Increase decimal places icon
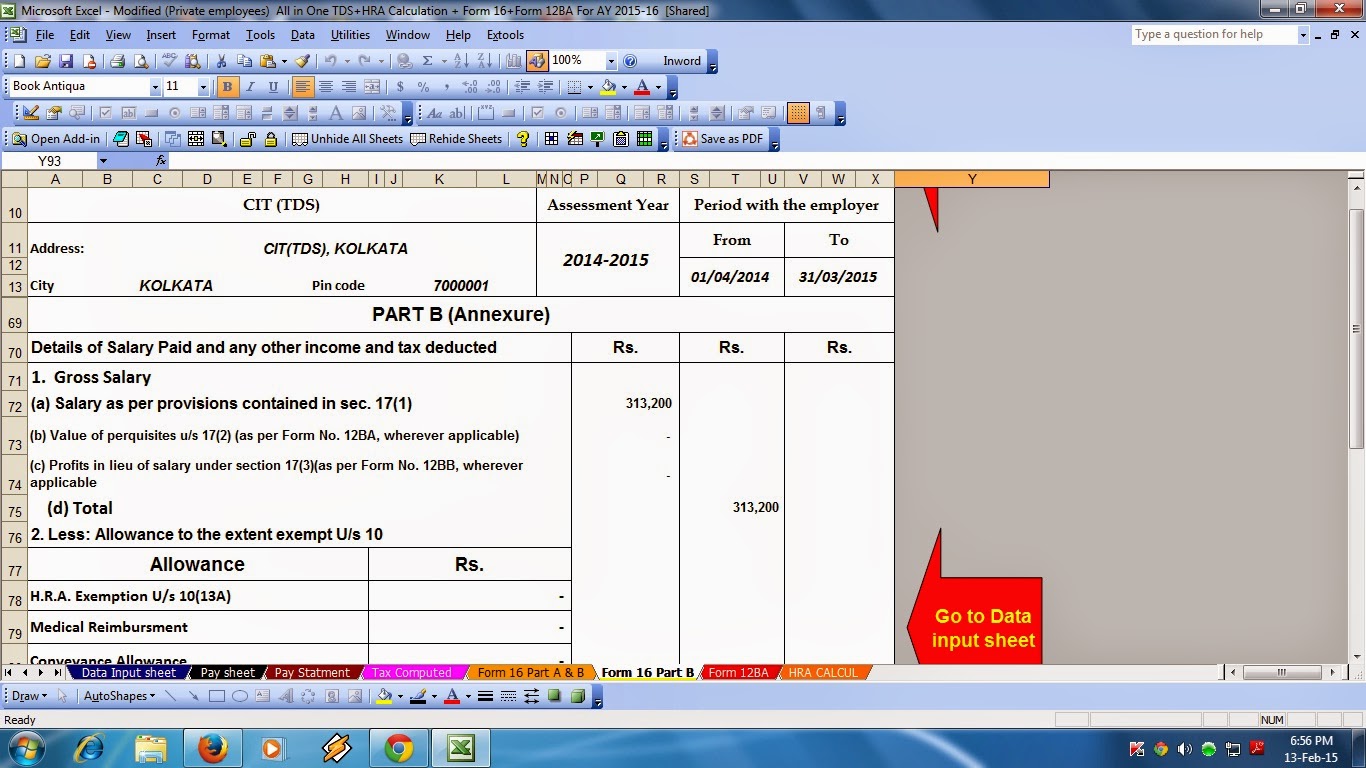 coord(469,87)
